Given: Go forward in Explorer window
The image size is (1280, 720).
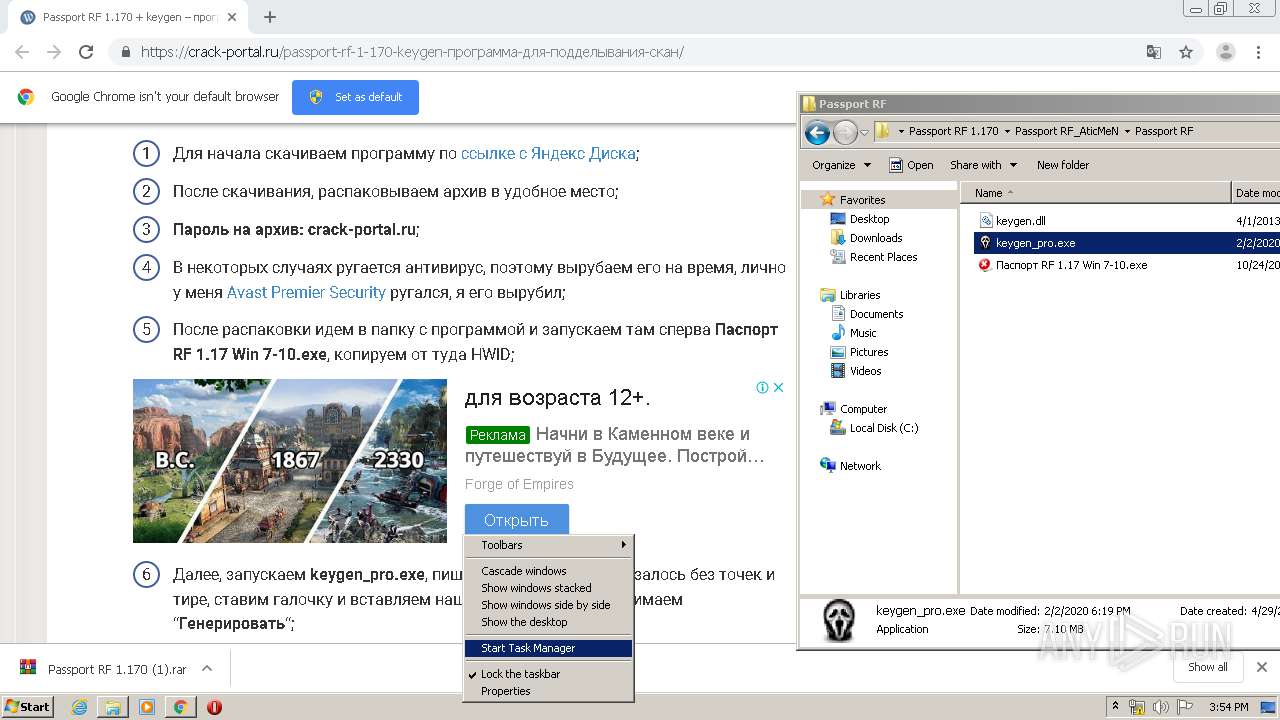Looking at the screenshot, I should [845, 132].
